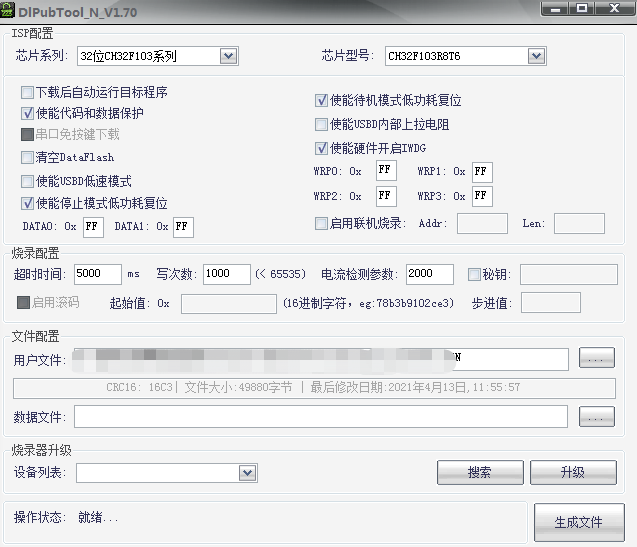Toggle 下载后自动运行目标程序 checkbox
The height and width of the screenshot is (547, 637).
coord(27,92)
